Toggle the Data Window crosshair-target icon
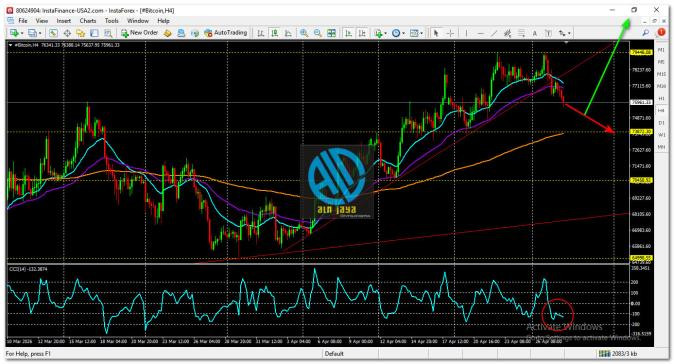Image resolution: width=674 pixels, height=364 pixels. [67, 33]
